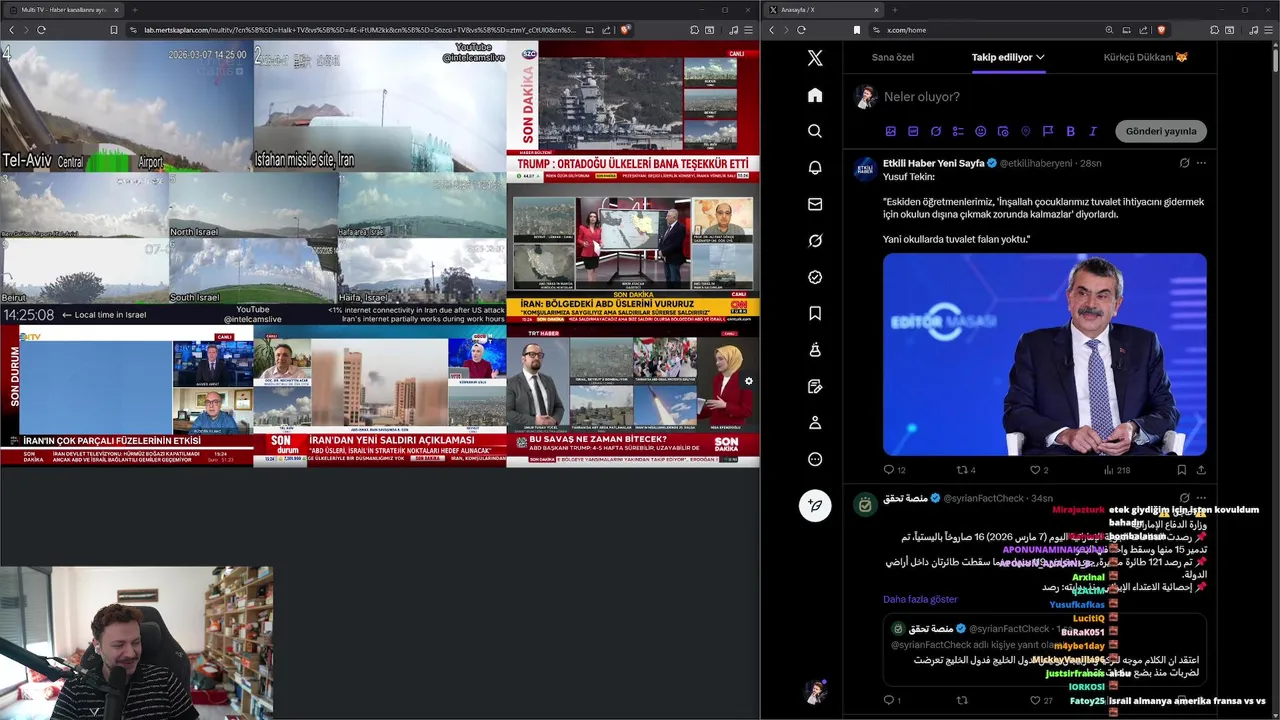
Task: Like the syrianFactCheck tweet with 27 likes
Action: 1041,701
